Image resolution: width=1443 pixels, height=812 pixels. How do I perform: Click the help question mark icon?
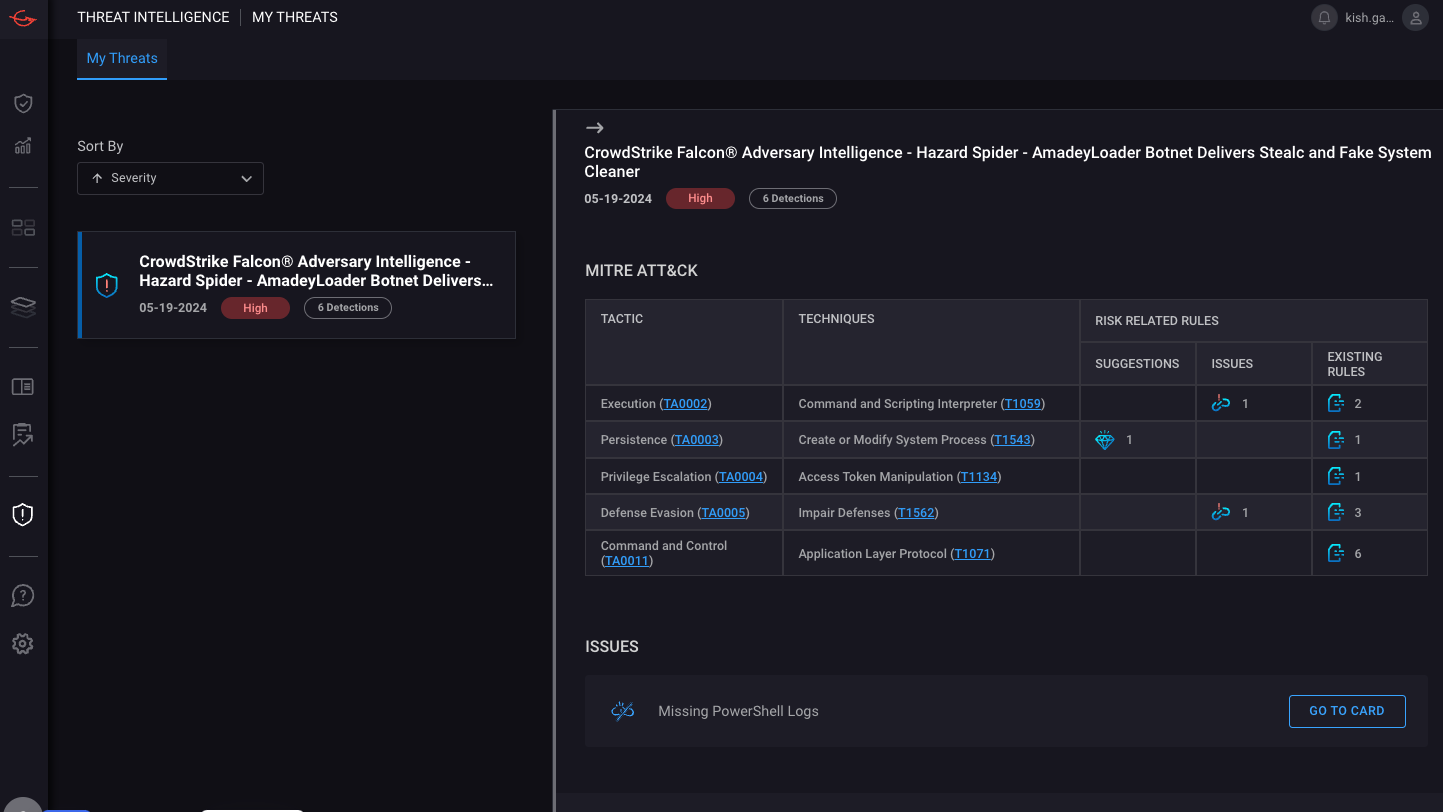tap(23, 596)
